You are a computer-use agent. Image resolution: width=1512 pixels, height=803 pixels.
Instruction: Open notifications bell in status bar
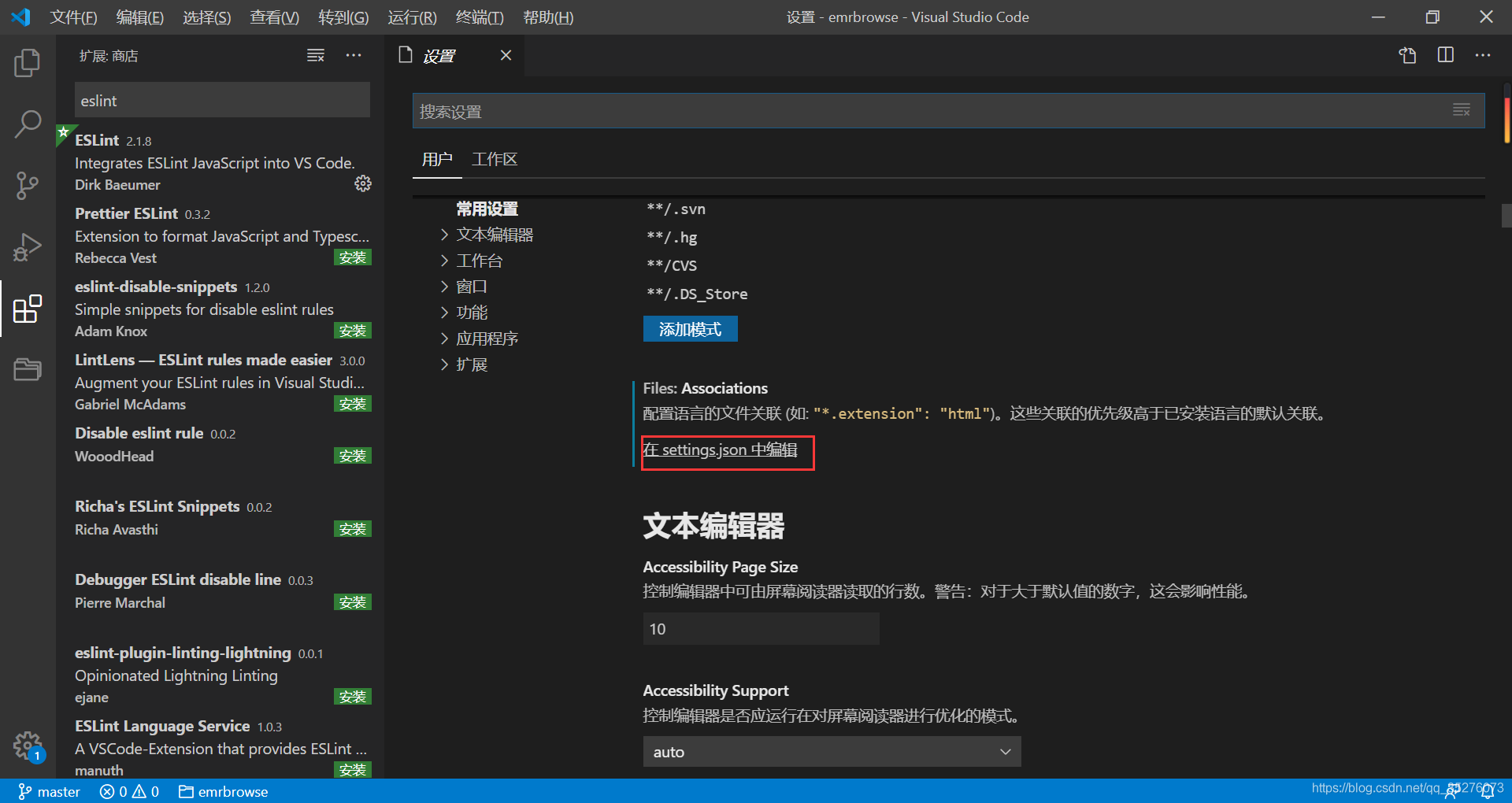click(1488, 791)
